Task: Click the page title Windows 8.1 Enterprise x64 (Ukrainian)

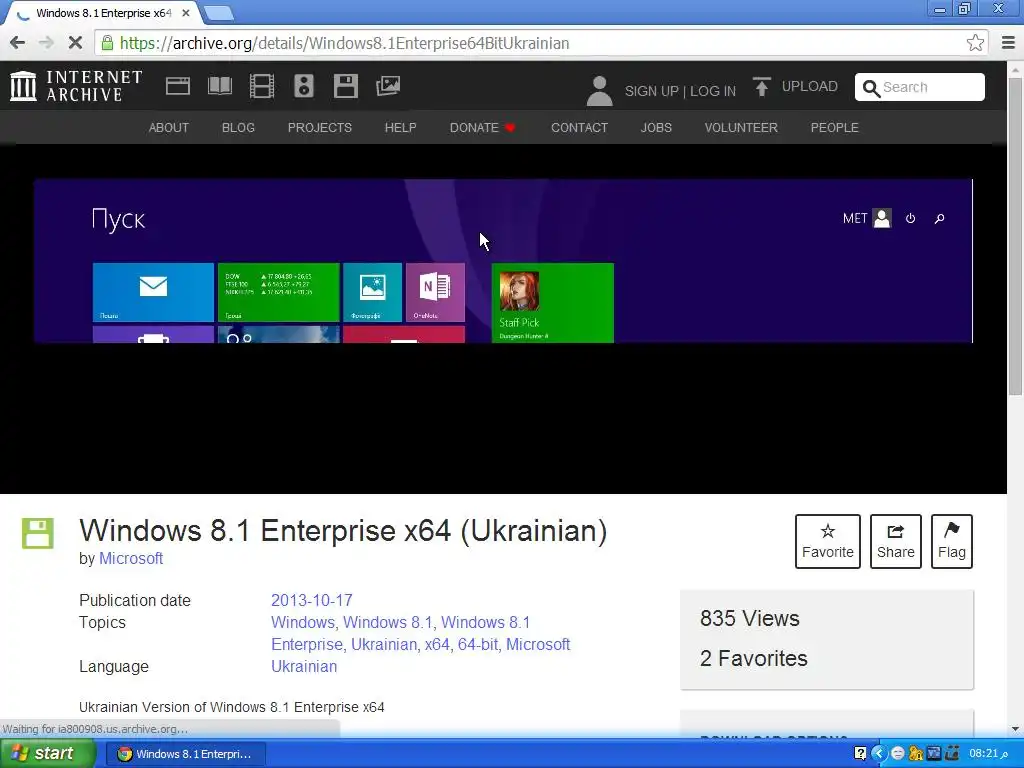Action: (x=343, y=530)
